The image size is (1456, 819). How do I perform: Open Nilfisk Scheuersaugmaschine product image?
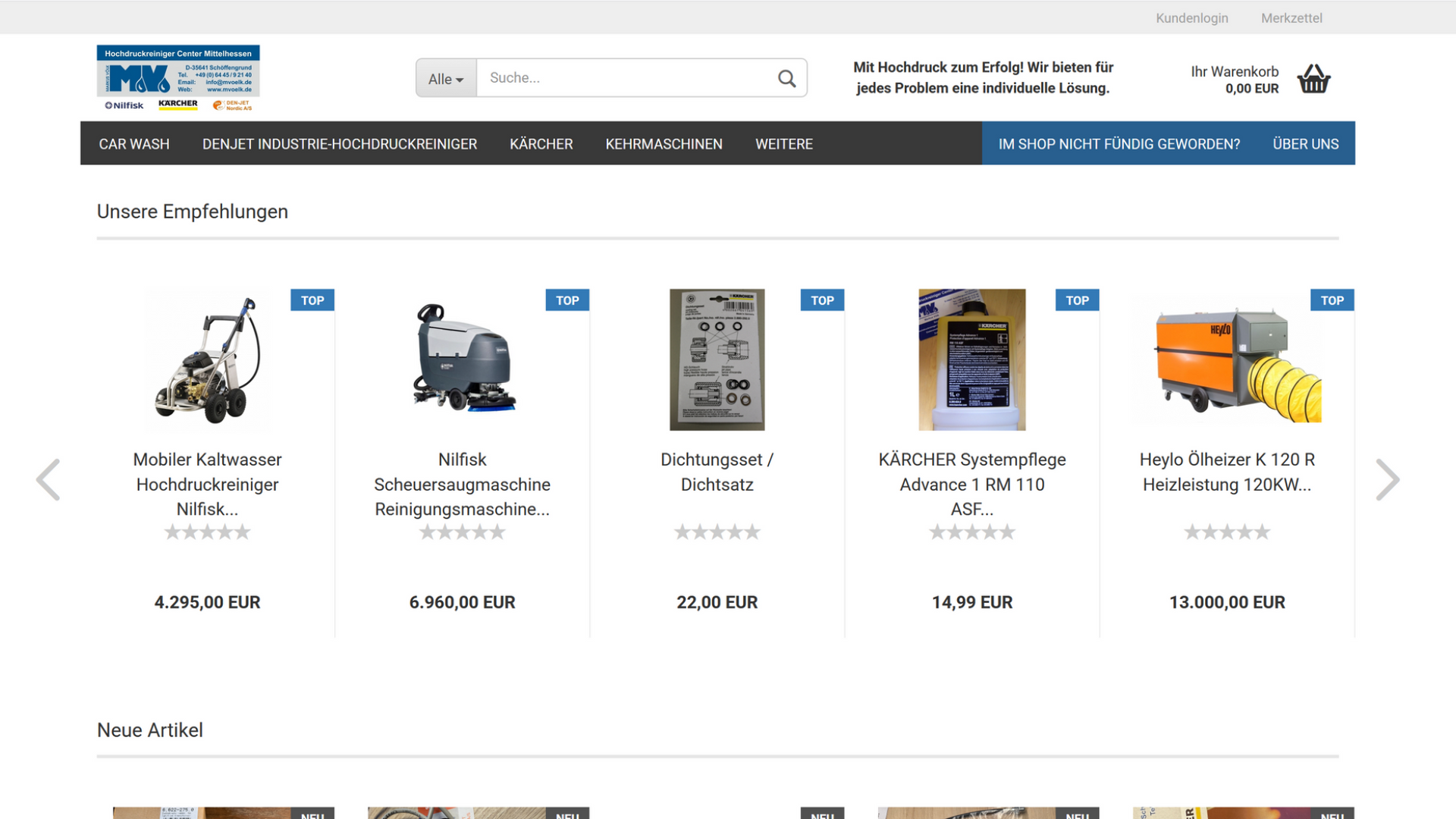click(463, 359)
